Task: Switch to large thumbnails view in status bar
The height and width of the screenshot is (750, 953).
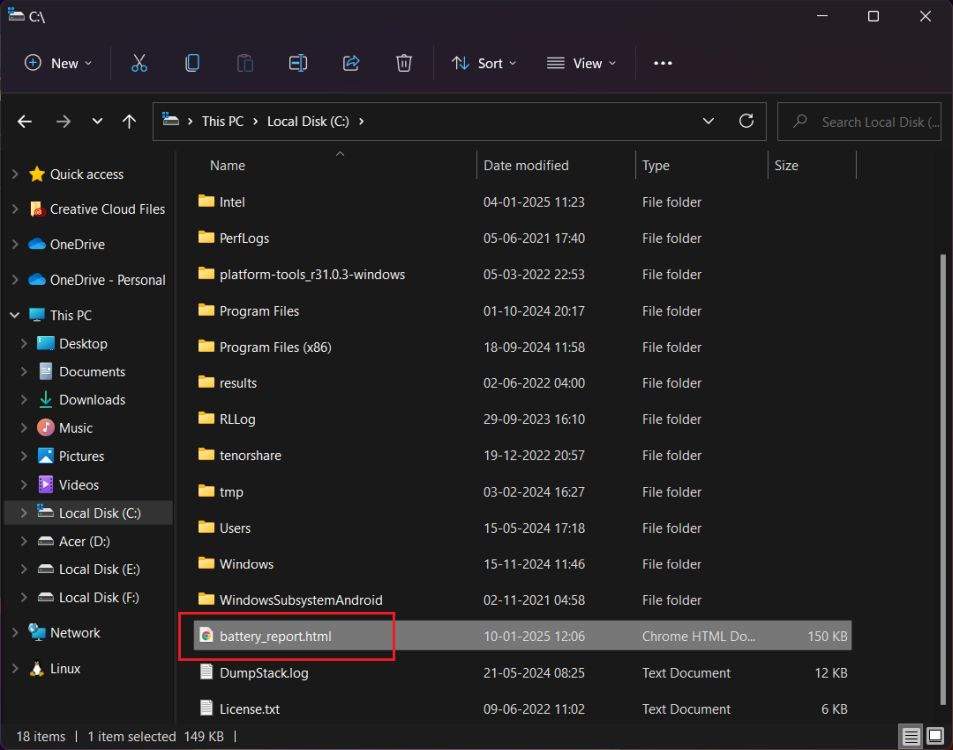Action: click(x=934, y=736)
